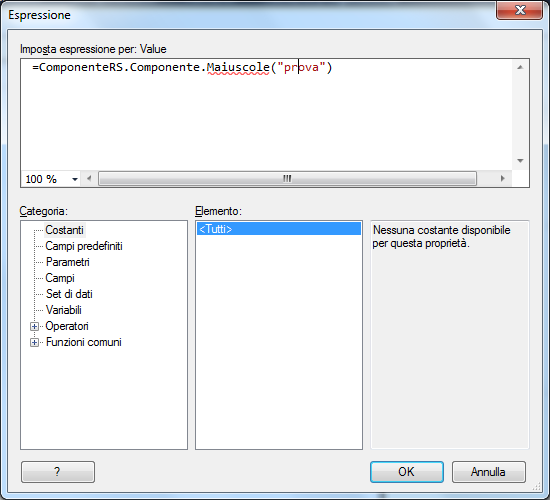Click the horizontal scroll right arrow
The image size is (550, 500).
pyautogui.click(x=503, y=179)
